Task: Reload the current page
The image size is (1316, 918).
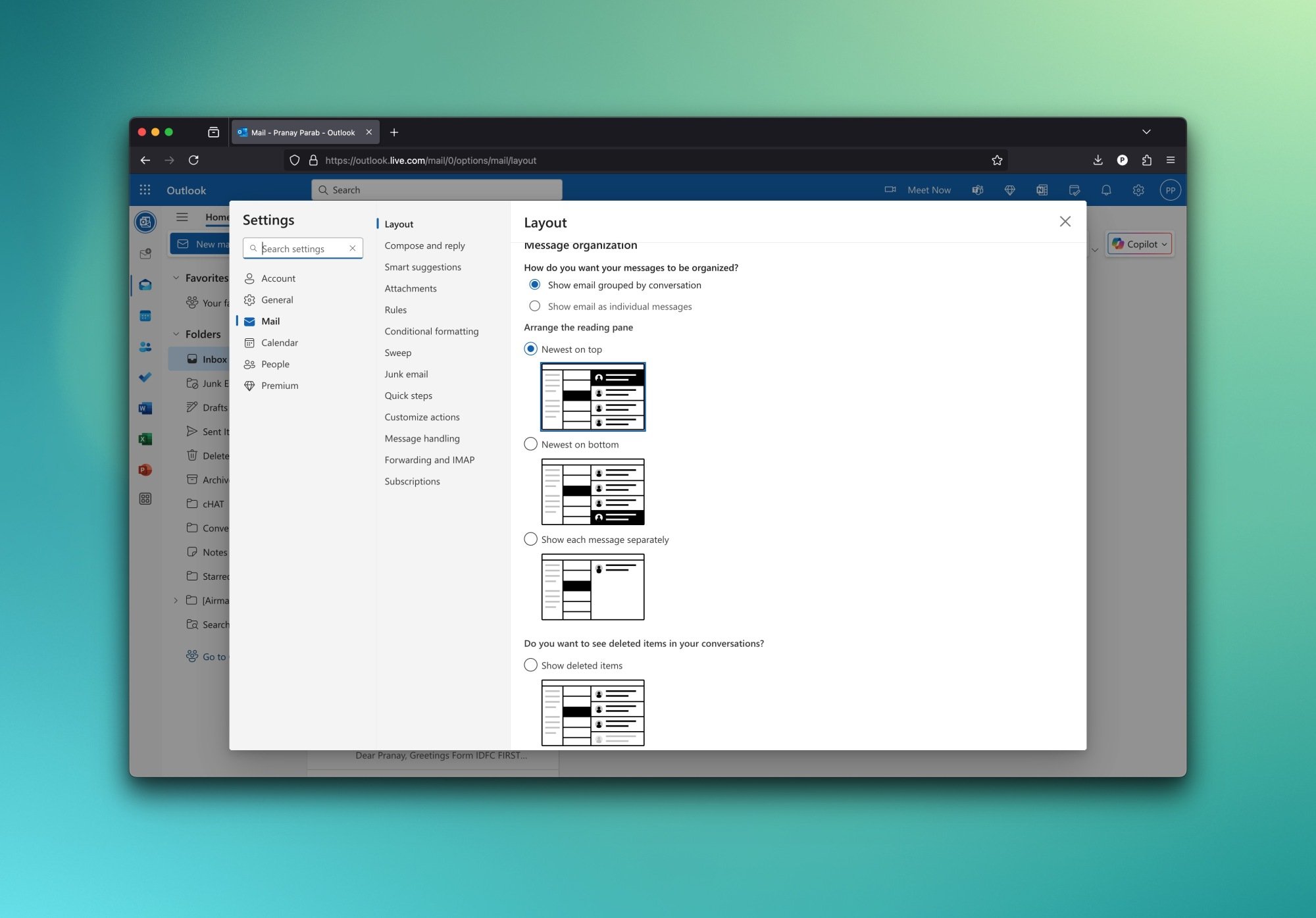Action: point(193,160)
